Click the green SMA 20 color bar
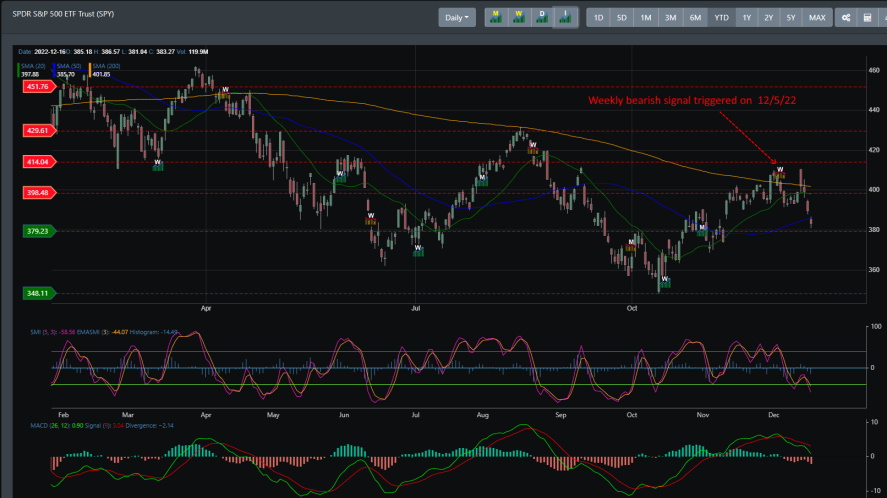 [18, 70]
